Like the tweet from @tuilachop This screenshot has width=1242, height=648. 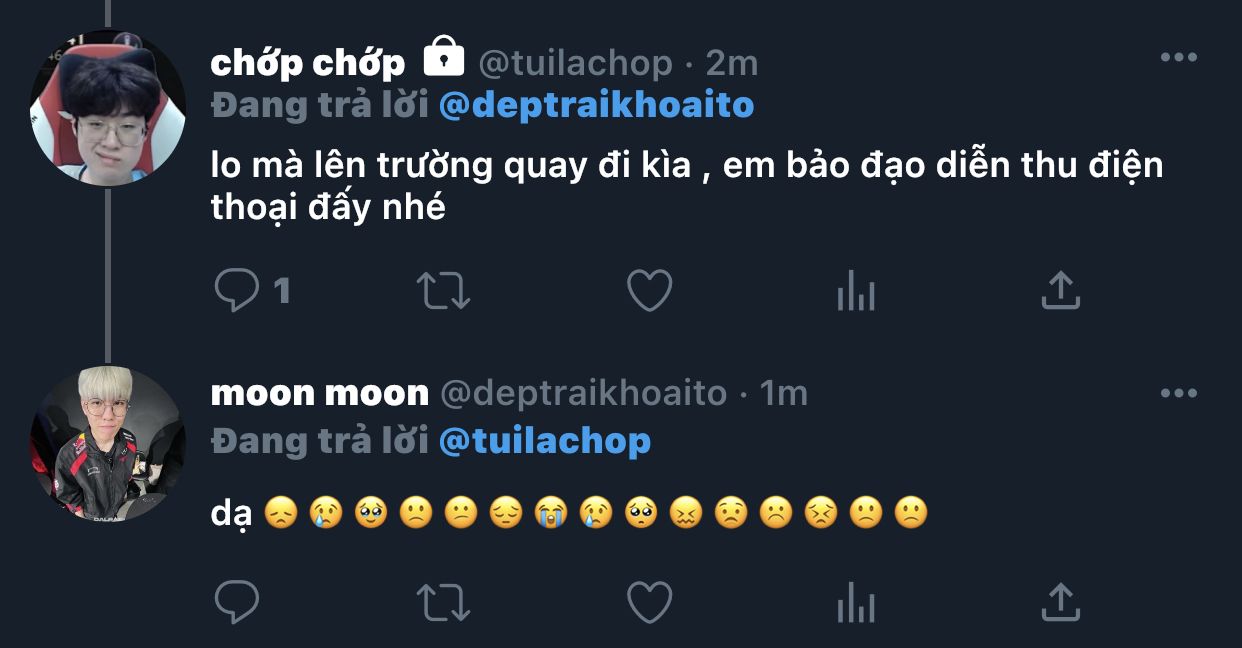click(x=649, y=291)
